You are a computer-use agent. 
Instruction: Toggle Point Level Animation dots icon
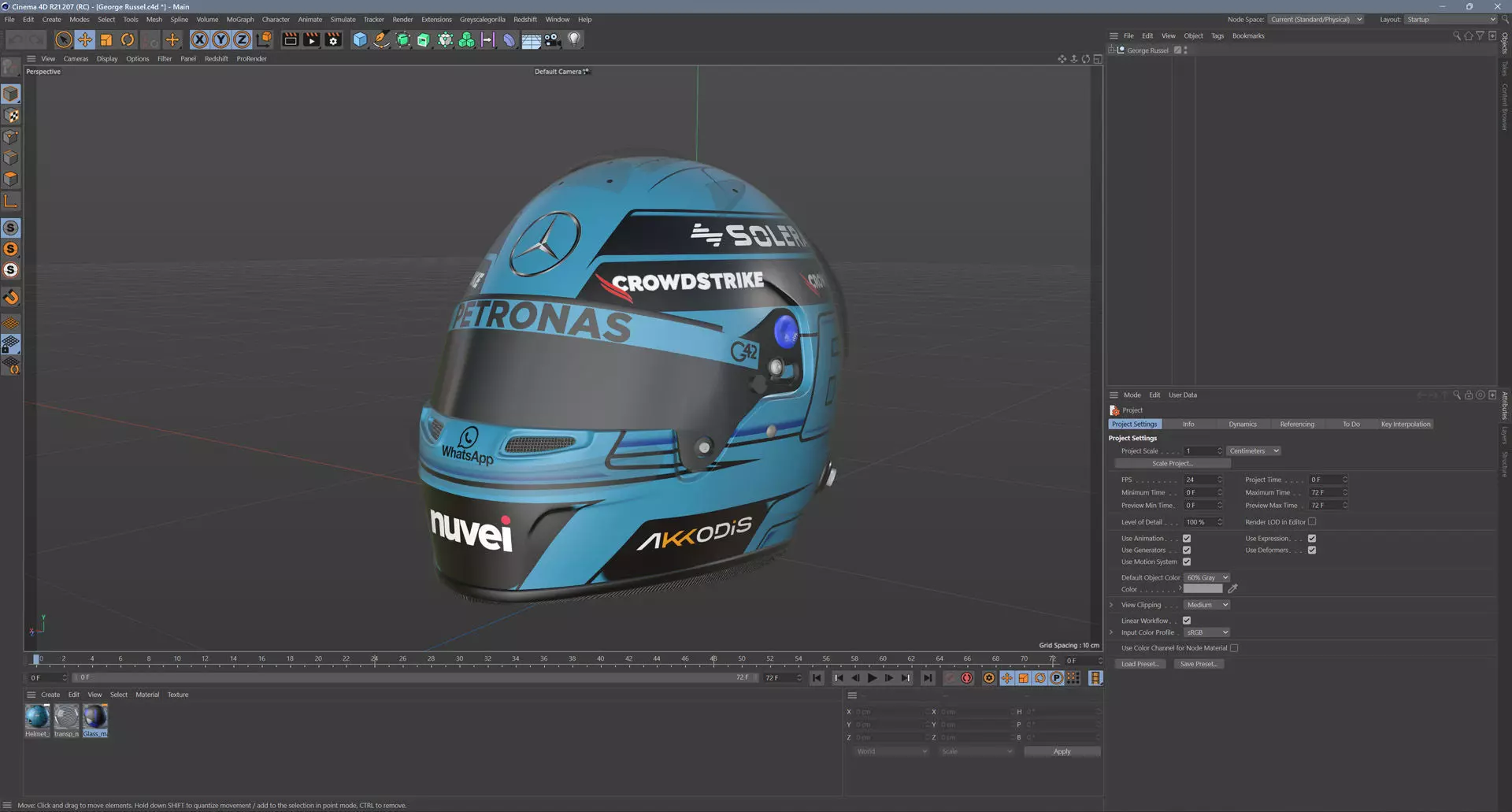(x=1073, y=678)
